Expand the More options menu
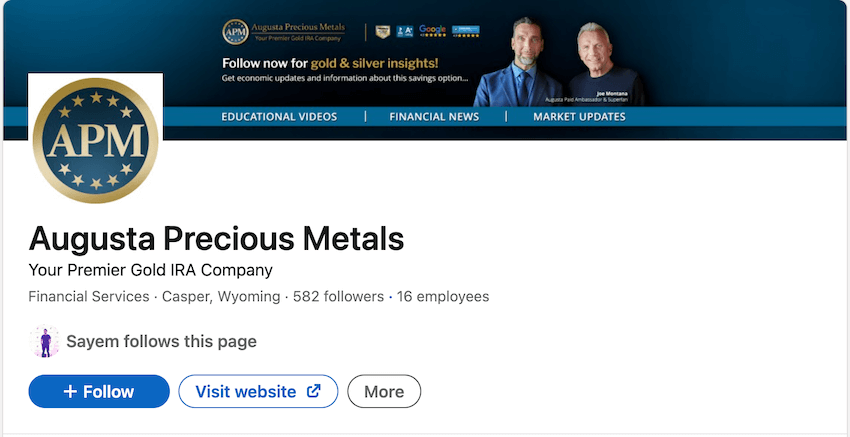 [384, 392]
